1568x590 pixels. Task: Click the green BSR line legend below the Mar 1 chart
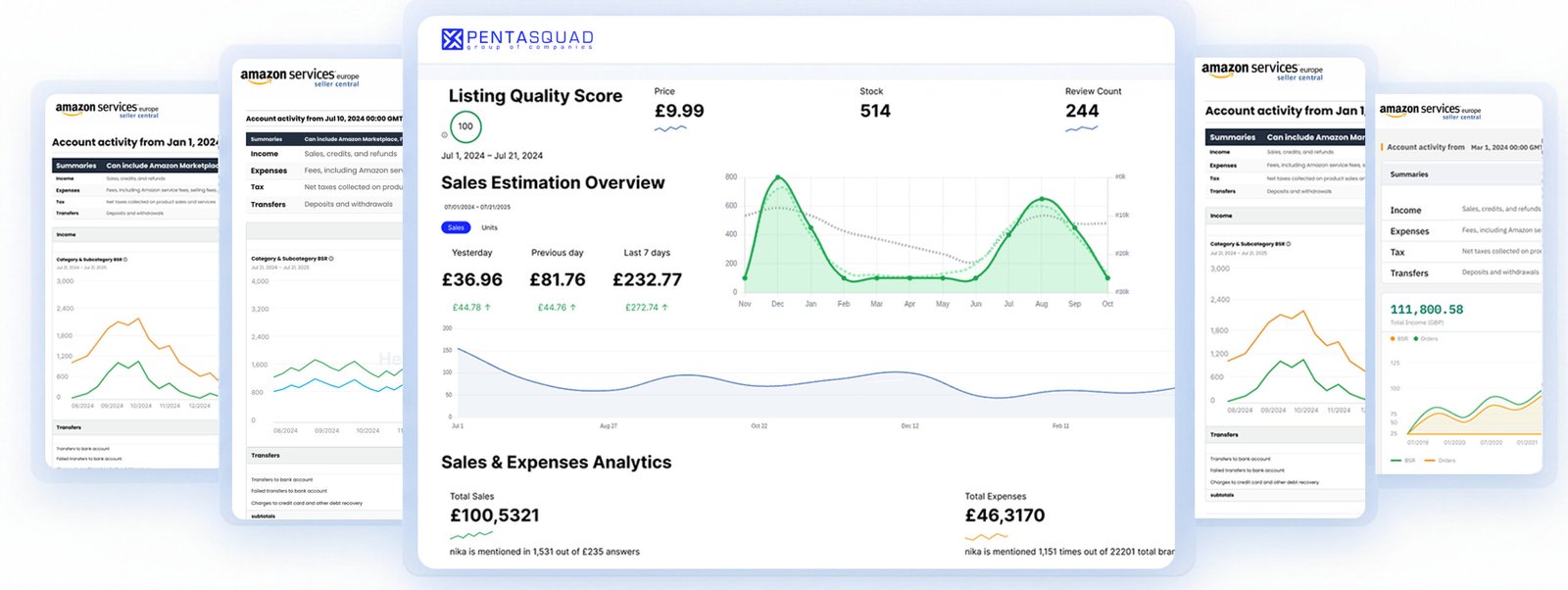click(1403, 461)
